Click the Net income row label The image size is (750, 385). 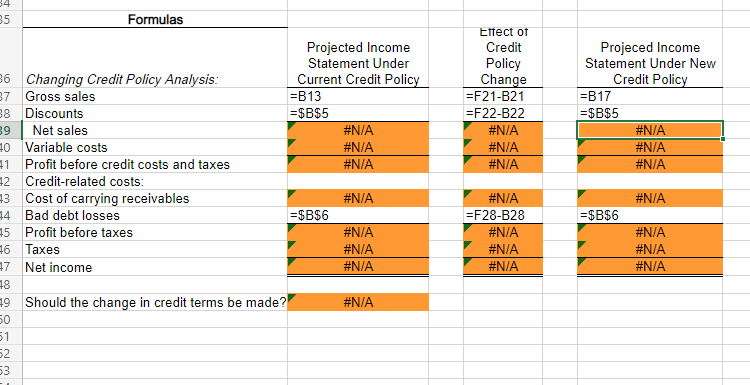pos(58,267)
